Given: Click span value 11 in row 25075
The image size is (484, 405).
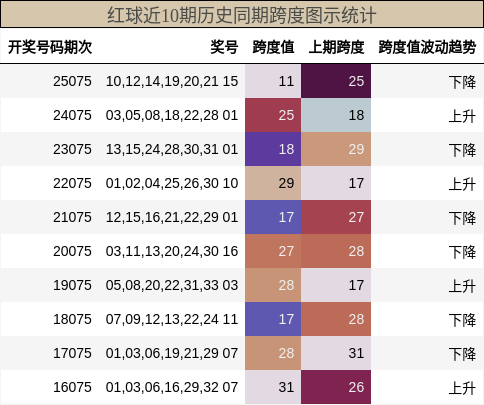Looking at the screenshot, I should coord(273,81).
